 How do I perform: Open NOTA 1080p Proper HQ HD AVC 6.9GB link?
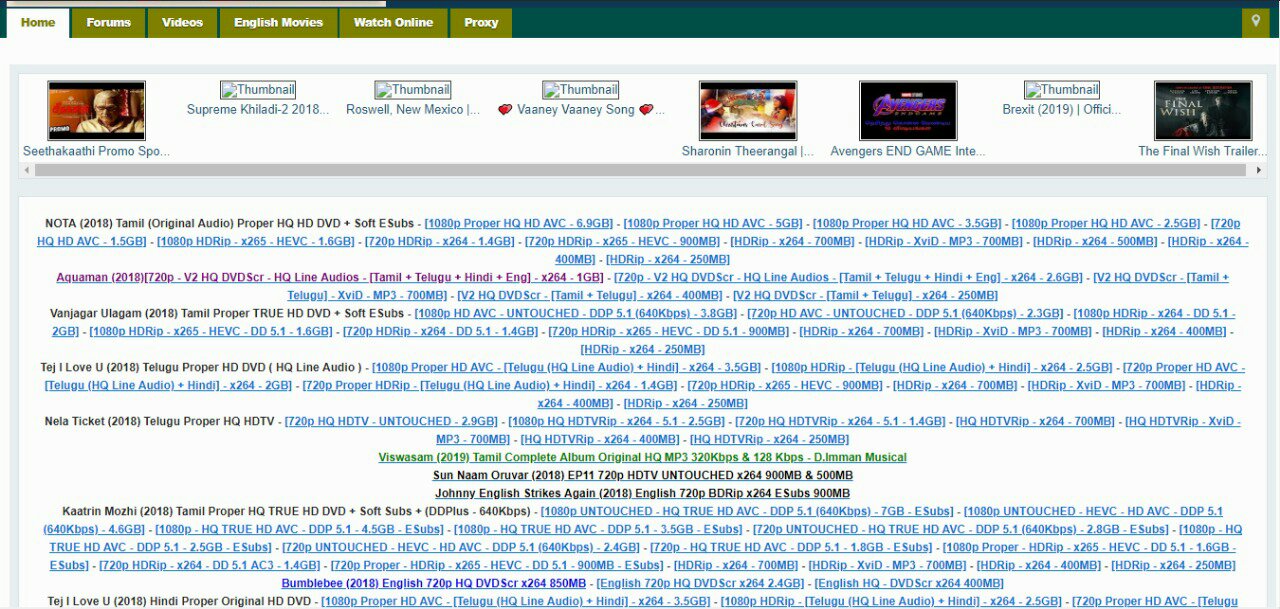point(519,224)
